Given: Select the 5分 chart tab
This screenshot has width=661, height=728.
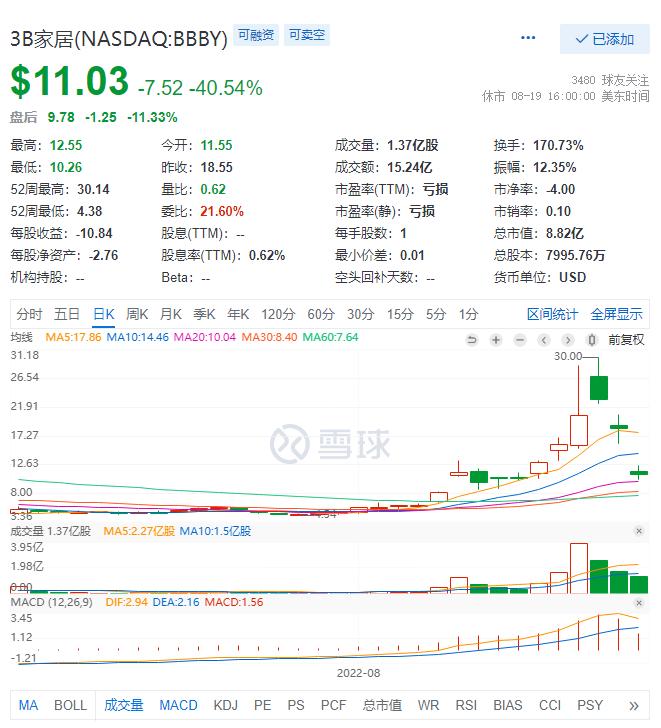Looking at the screenshot, I should tap(436, 314).
